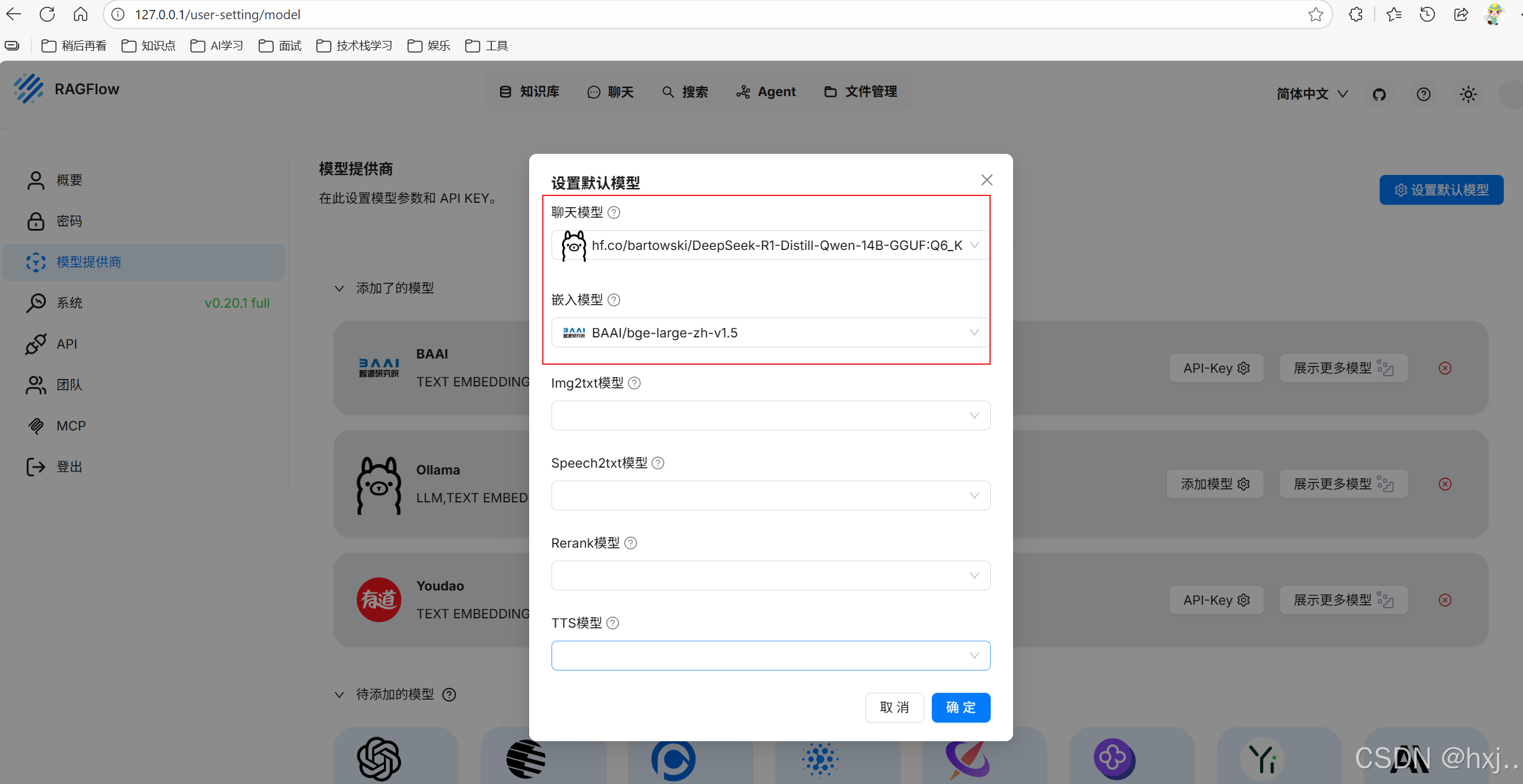1523x784 pixels.
Task: Click 展示更多模型 for Youdao
Action: (1343, 600)
